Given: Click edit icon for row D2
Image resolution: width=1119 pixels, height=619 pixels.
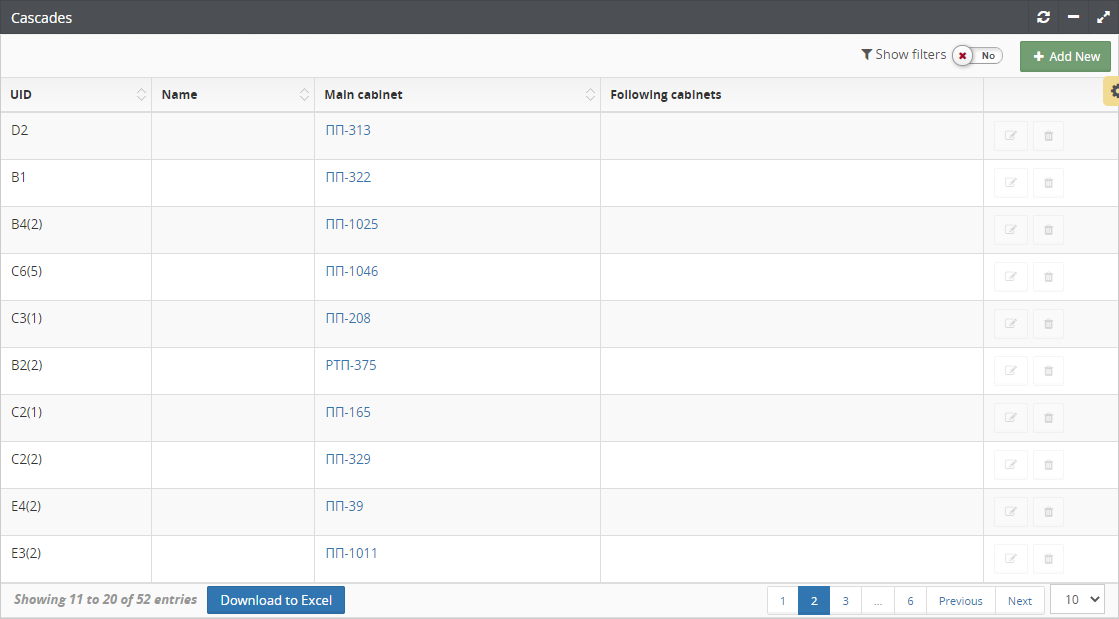Looking at the screenshot, I should [1010, 136].
